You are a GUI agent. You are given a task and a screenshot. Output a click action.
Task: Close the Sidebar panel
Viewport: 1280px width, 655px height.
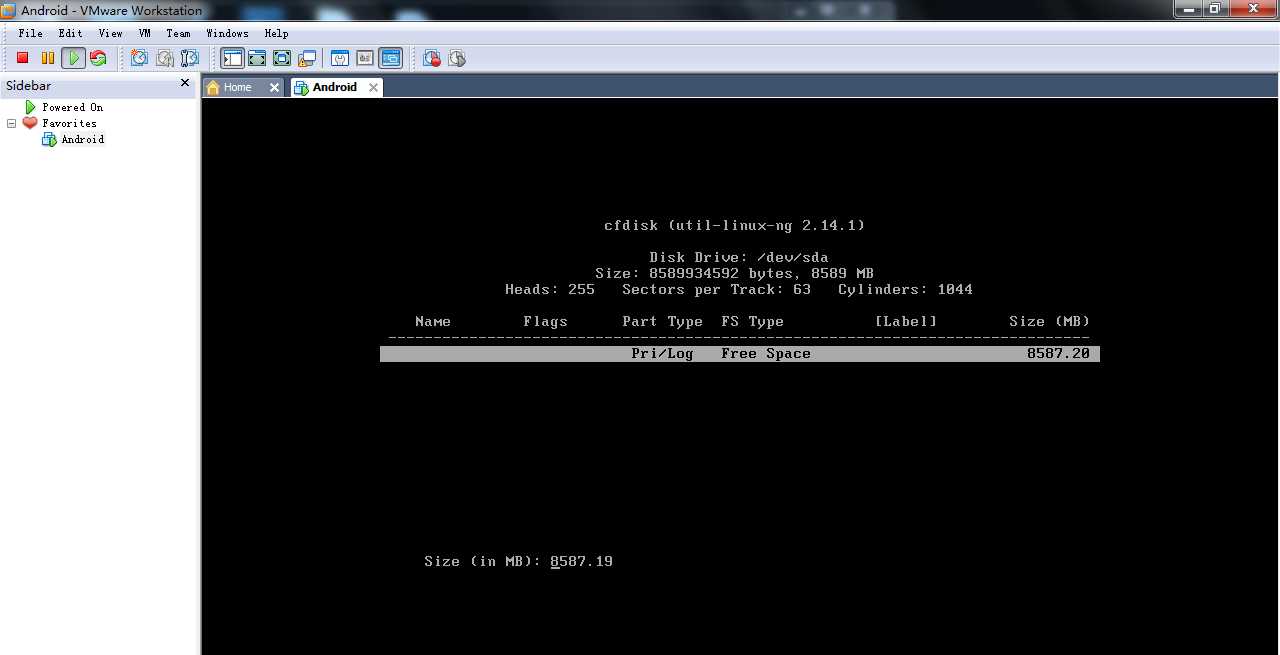[x=185, y=83]
